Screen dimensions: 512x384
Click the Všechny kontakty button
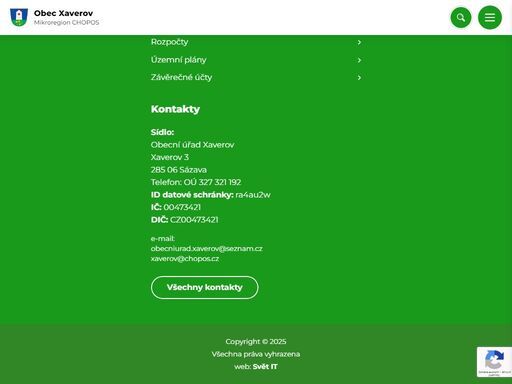click(205, 287)
